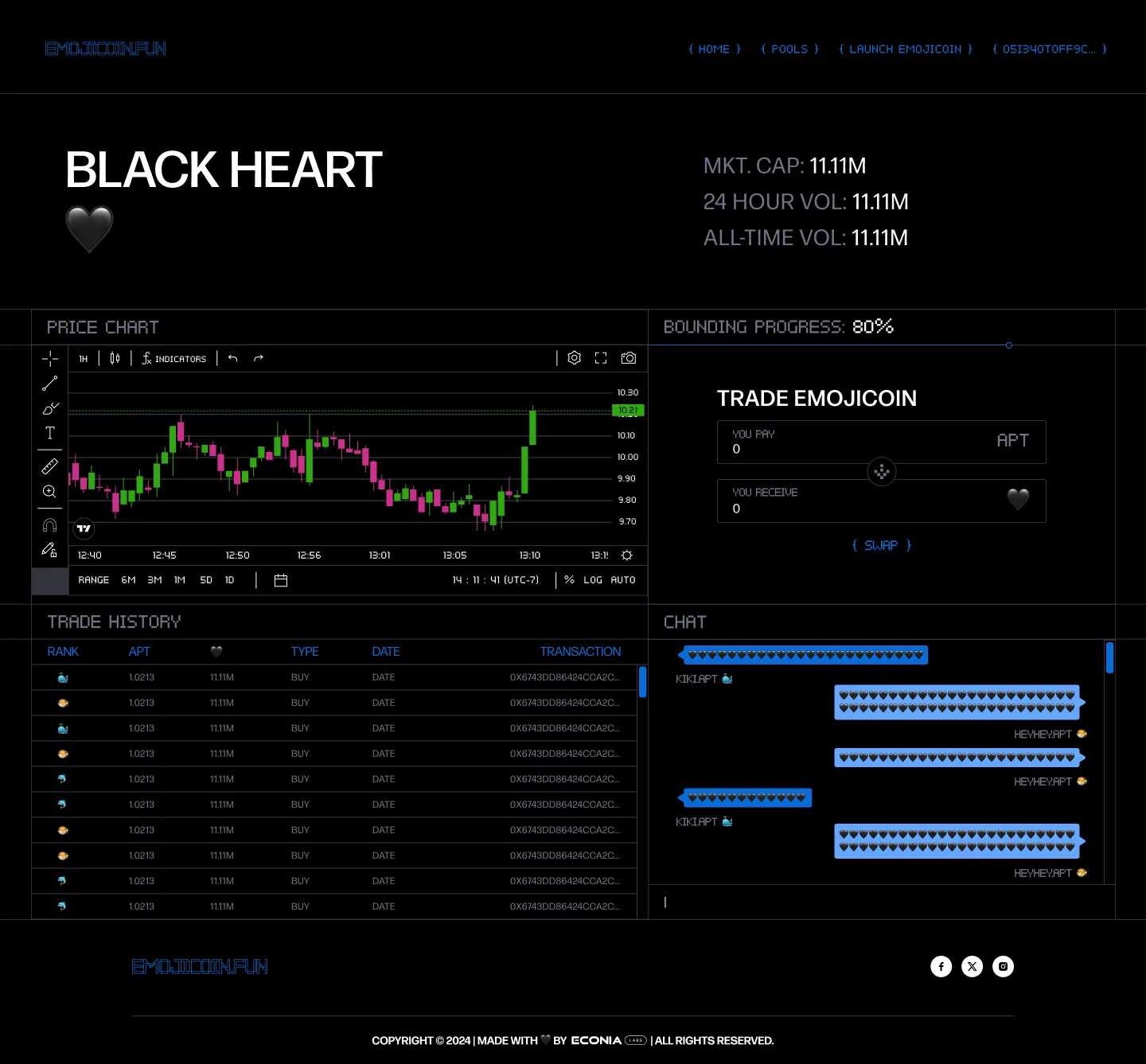The image size is (1146, 1064).
Task: Toggle LOG scale on chart
Action: point(593,580)
